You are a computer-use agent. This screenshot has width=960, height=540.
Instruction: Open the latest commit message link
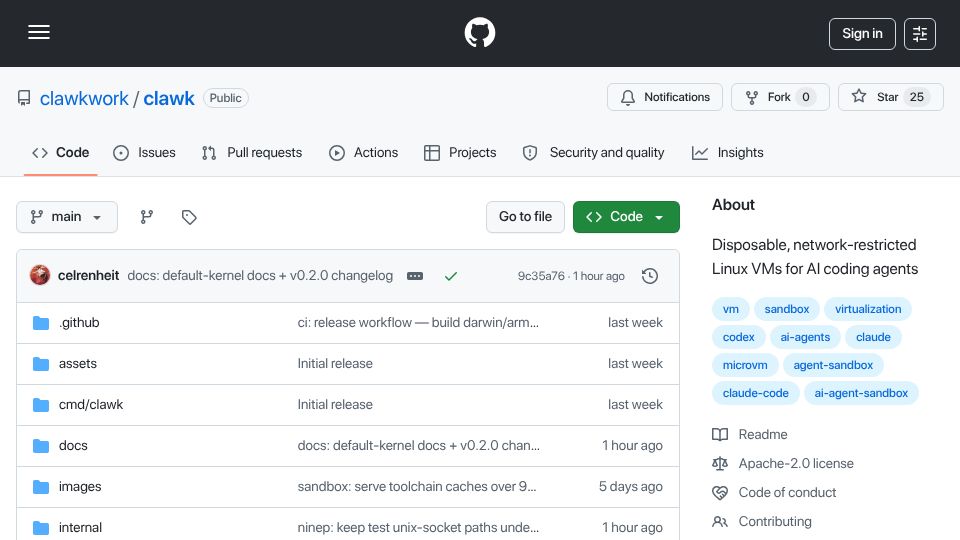[x=260, y=276]
